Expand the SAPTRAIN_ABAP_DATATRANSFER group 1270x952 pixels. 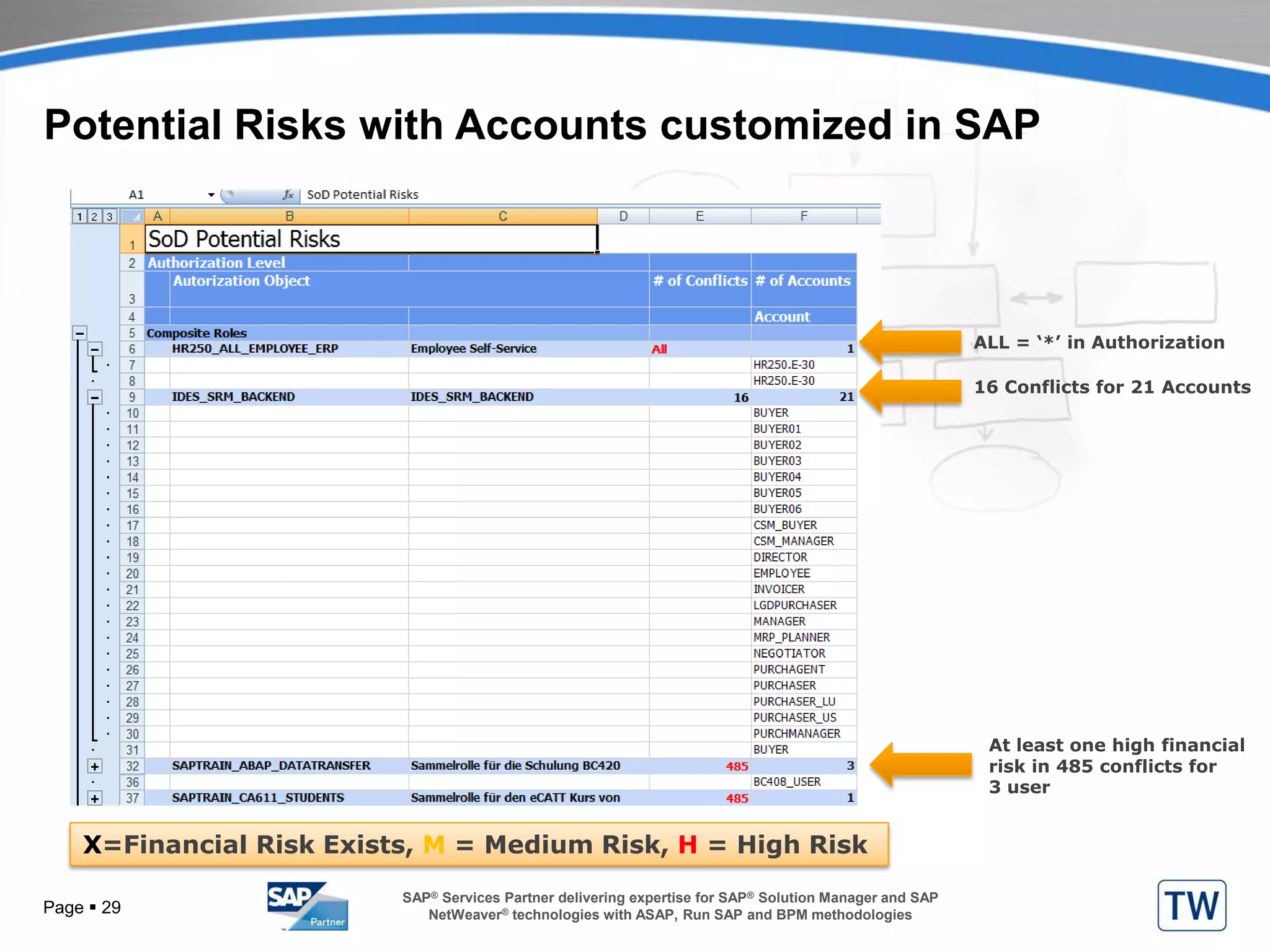click(95, 766)
